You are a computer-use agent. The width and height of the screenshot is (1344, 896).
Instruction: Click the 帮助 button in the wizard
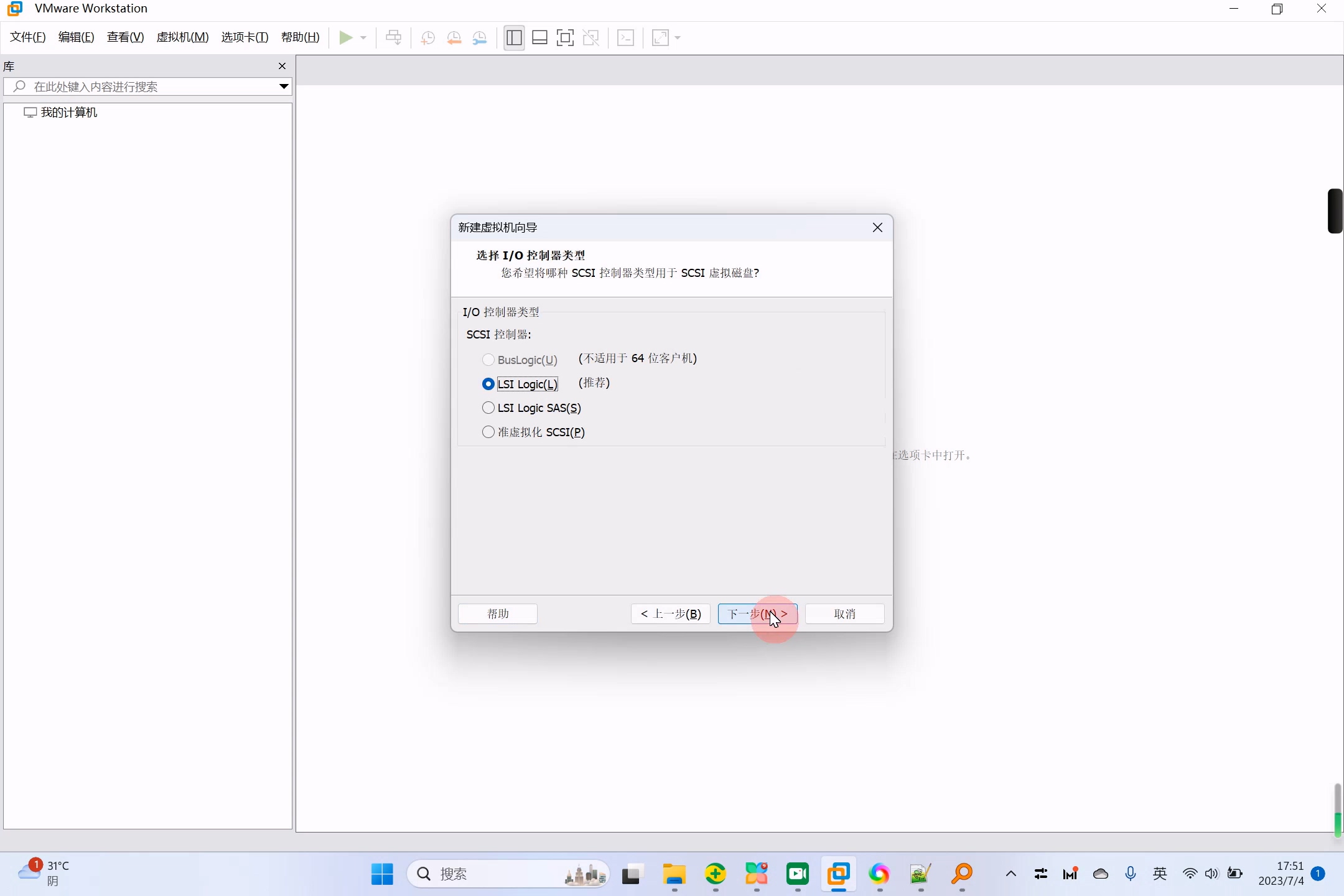coord(498,614)
